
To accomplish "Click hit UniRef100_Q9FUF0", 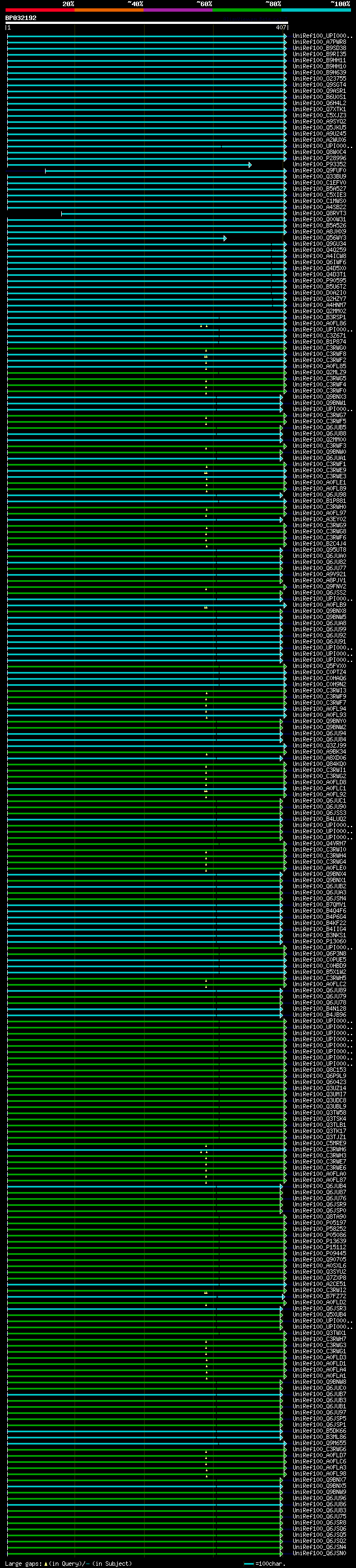I will [x=319, y=170].
